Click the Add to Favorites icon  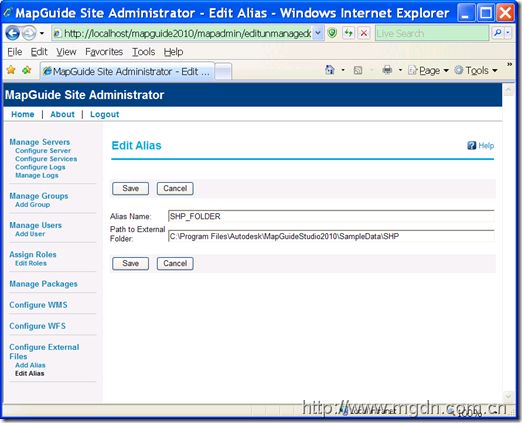pos(27,70)
